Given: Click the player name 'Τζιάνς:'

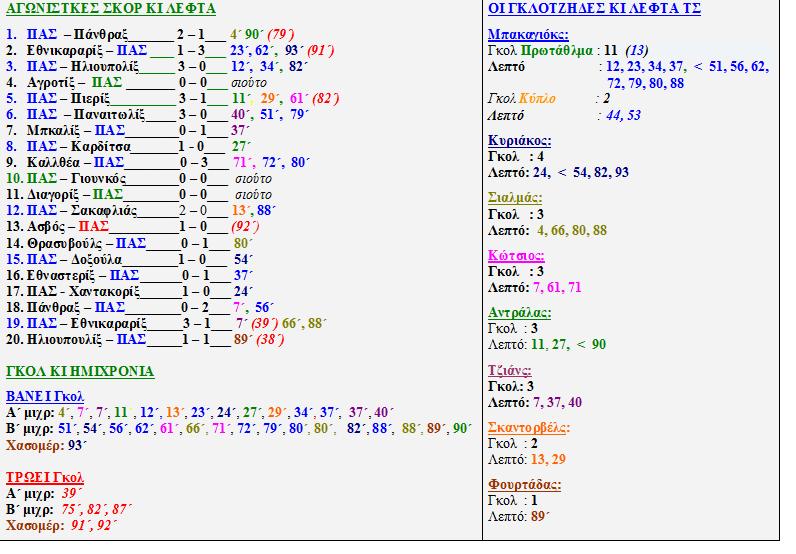Looking at the screenshot, I should coord(510,370).
